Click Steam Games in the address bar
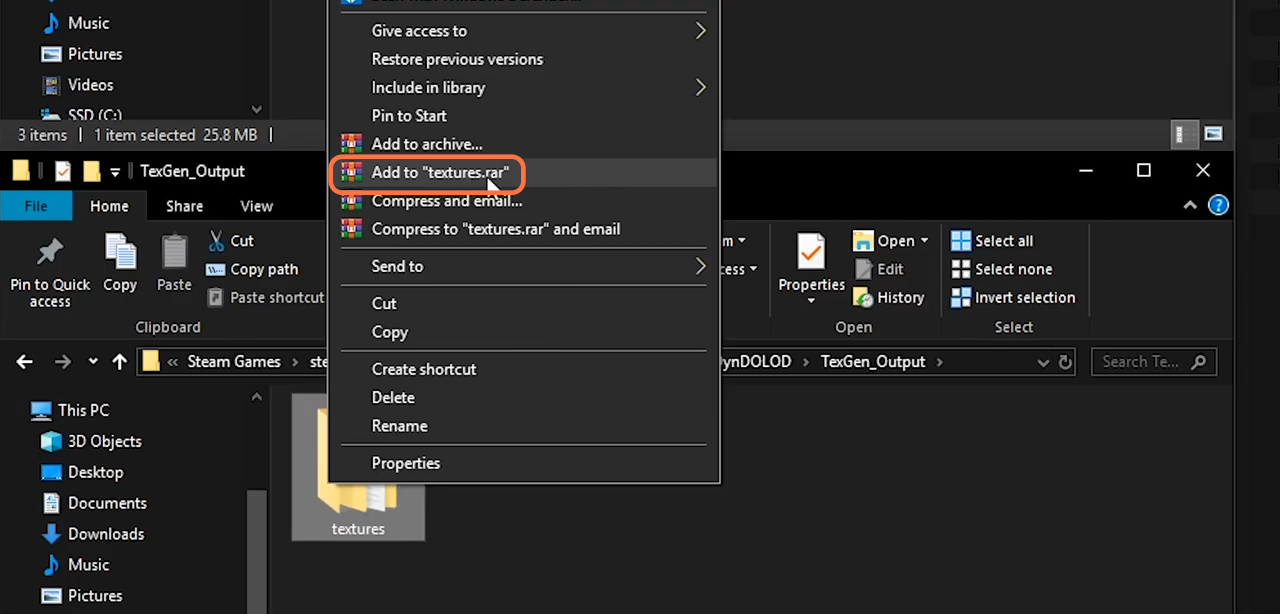This screenshot has height=614, width=1280. click(234, 362)
